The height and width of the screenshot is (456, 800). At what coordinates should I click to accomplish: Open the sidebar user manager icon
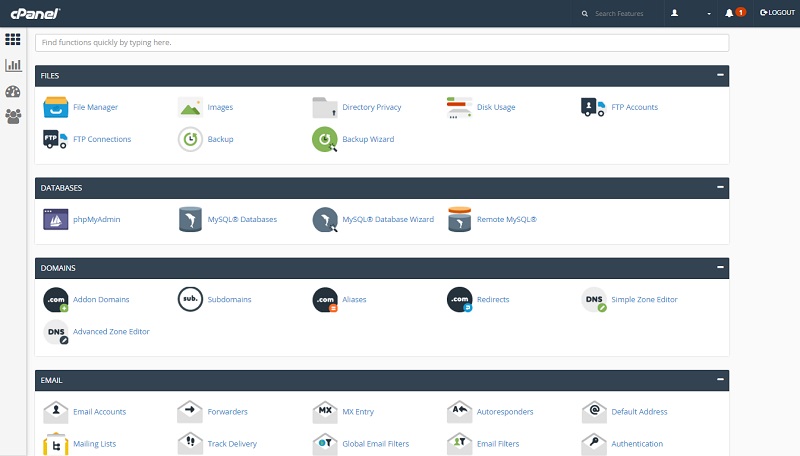tap(13, 116)
